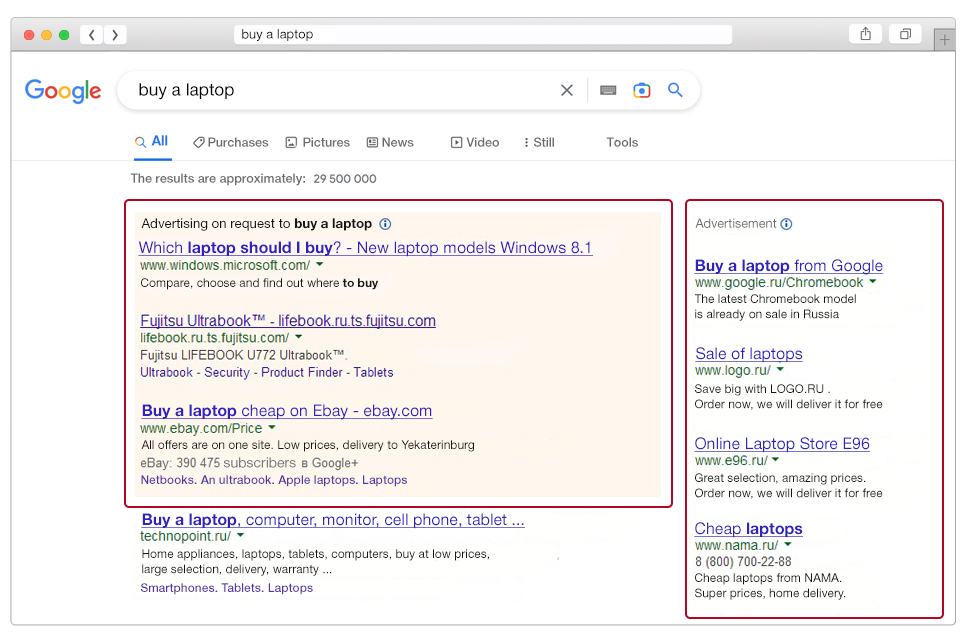The width and height of the screenshot is (967, 638).
Task: Click 'eBay: 390 475 subscribers' text
Action: click(218, 463)
